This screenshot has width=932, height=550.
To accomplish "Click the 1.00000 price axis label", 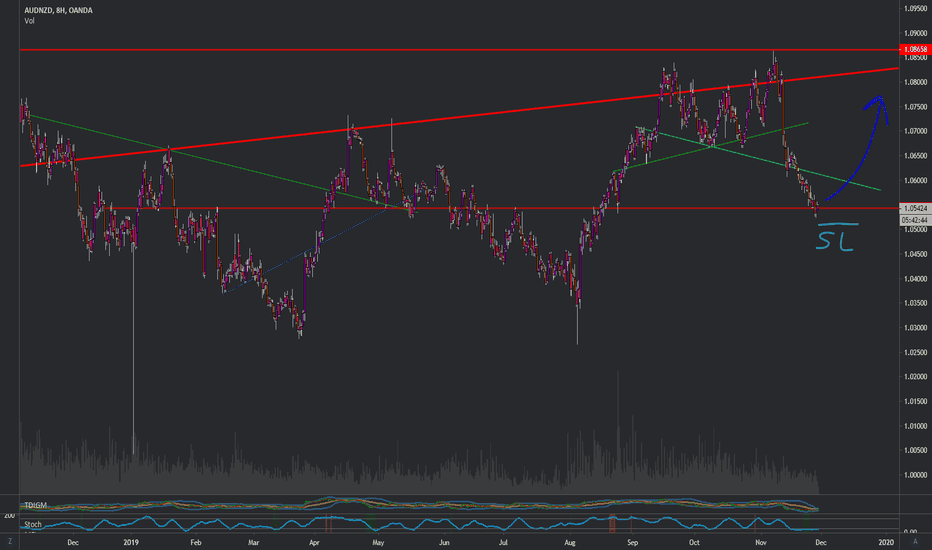I will click(x=912, y=475).
